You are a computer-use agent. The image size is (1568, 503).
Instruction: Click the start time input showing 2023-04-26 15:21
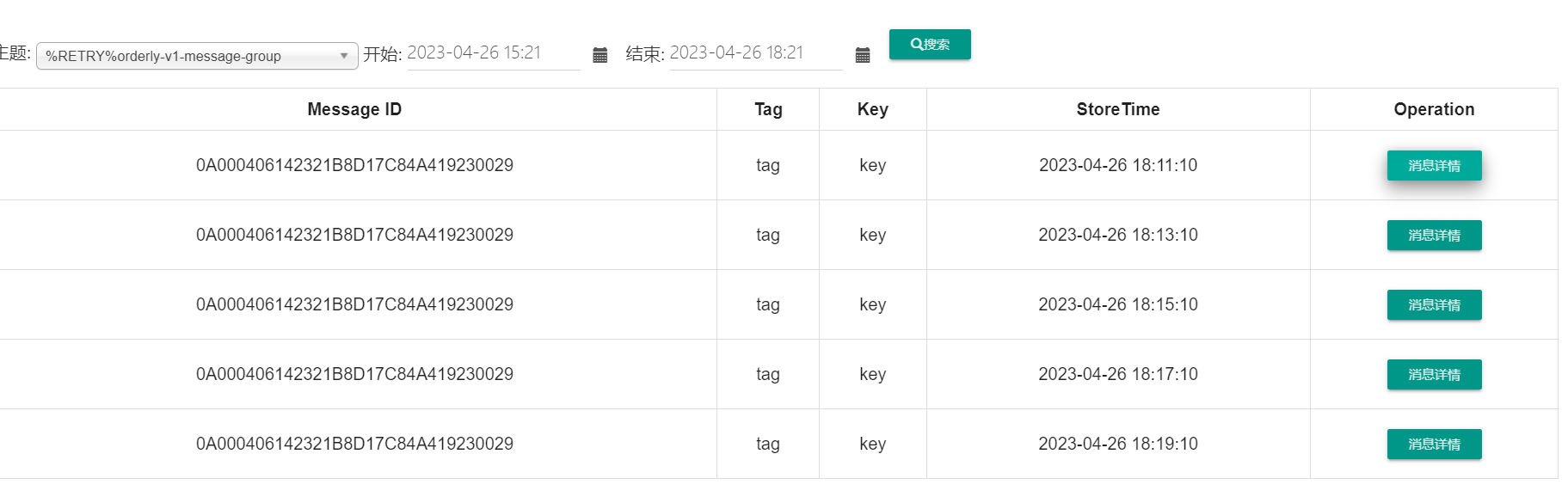(493, 52)
